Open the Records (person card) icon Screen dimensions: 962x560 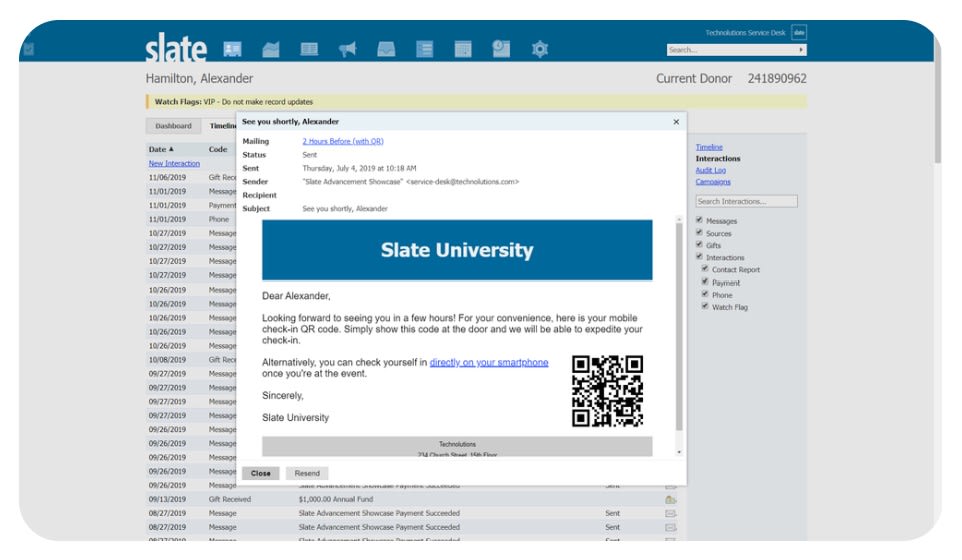233,49
